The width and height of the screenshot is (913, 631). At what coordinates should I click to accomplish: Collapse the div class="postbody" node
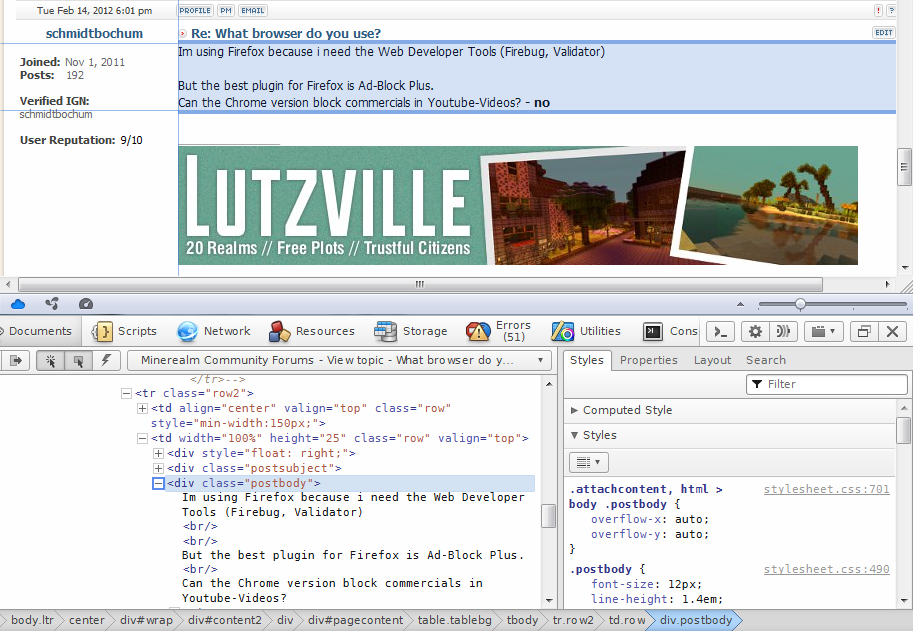click(x=158, y=484)
